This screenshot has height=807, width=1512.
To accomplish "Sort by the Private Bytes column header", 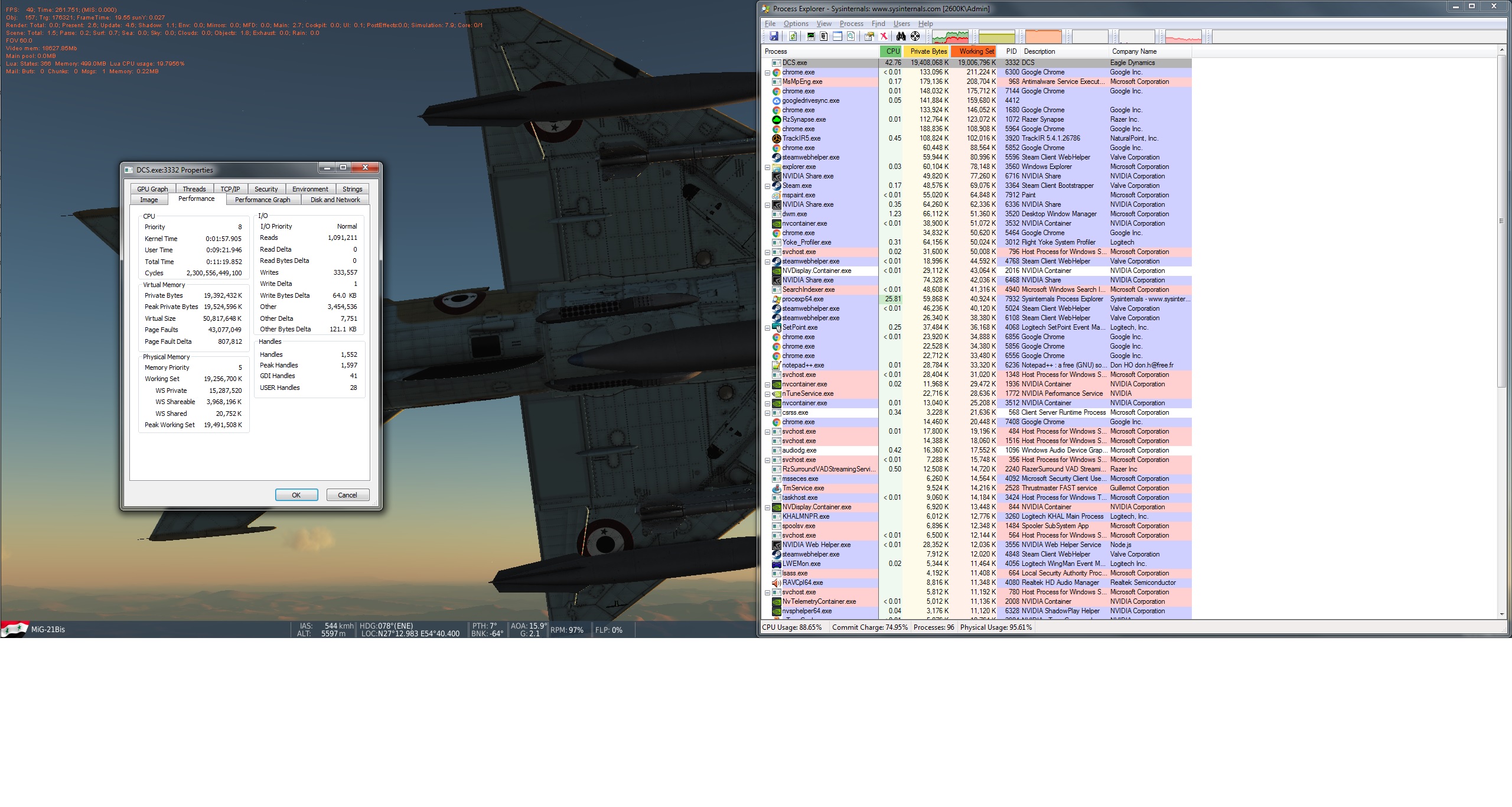I will point(927,51).
